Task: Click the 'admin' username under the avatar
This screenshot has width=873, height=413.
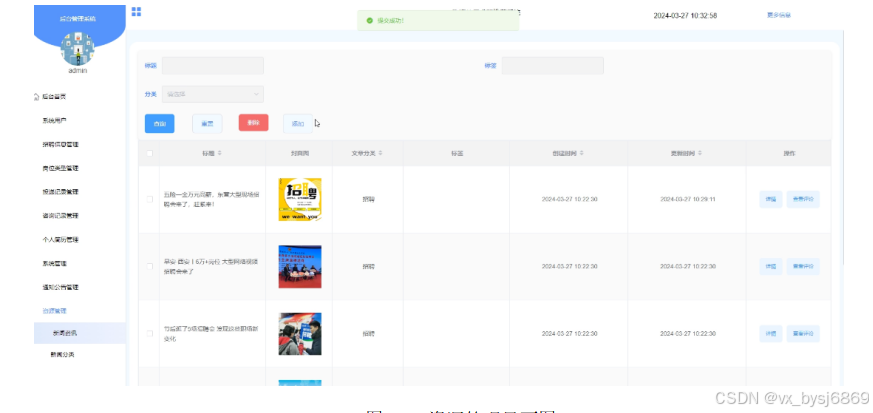Action: pyautogui.click(x=77, y=71)
